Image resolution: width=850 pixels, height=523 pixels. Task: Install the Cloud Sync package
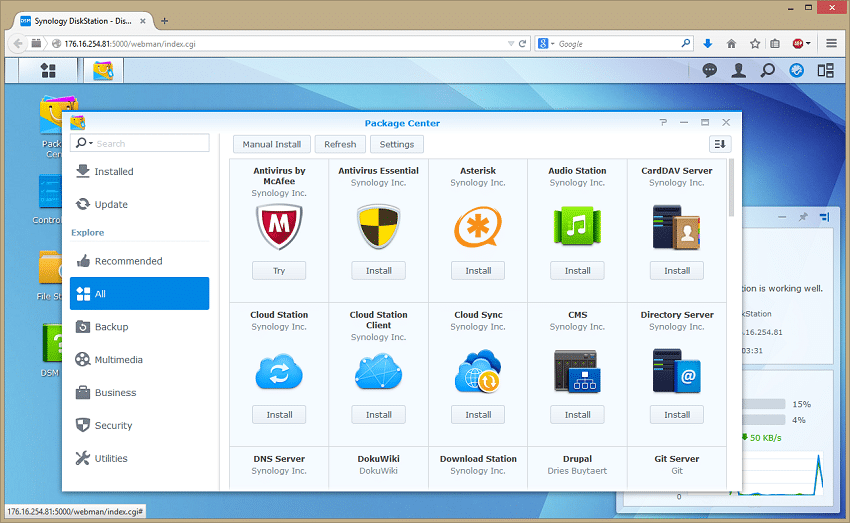point(478,415)
